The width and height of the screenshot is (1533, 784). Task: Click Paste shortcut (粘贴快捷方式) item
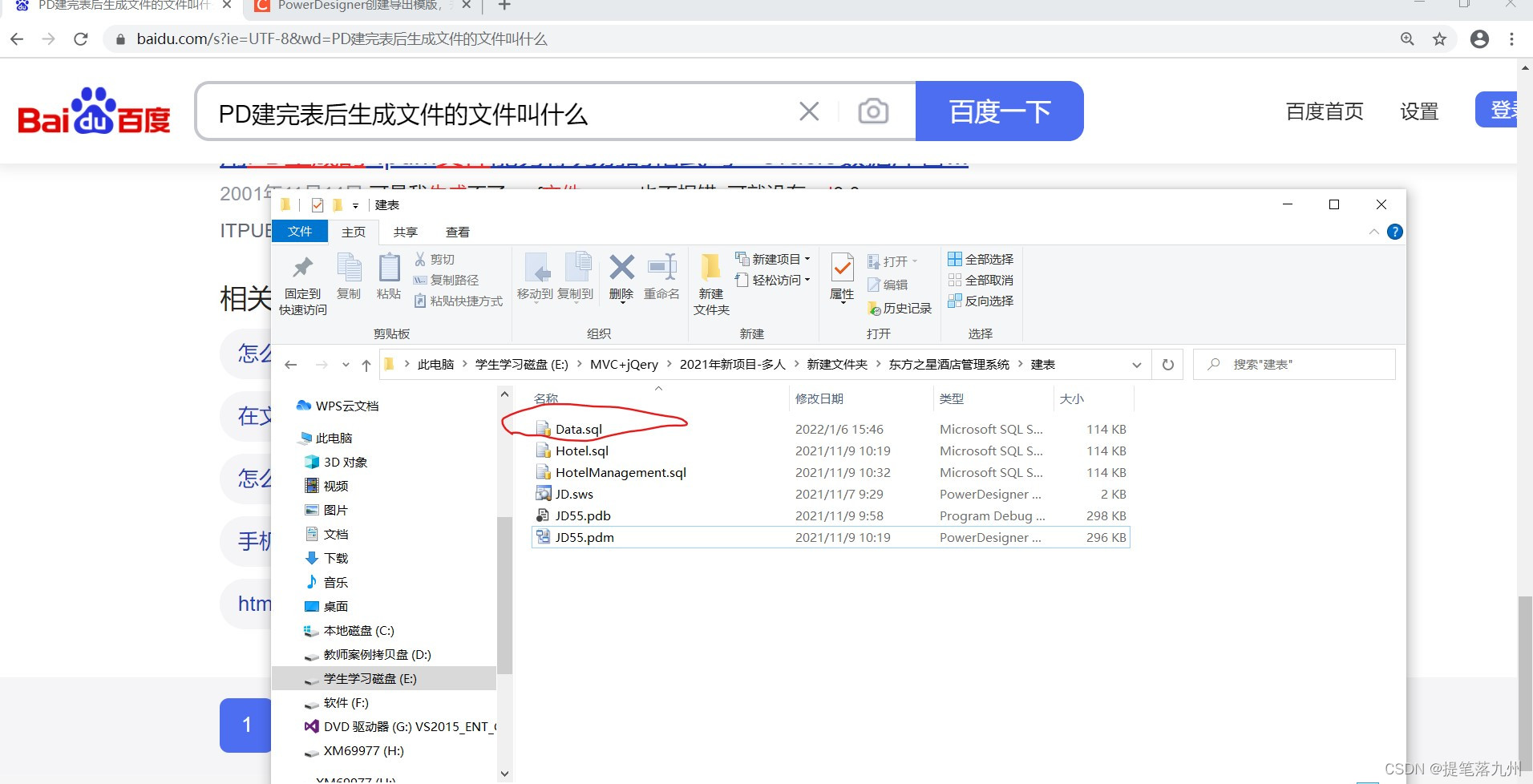coord(458,301)
